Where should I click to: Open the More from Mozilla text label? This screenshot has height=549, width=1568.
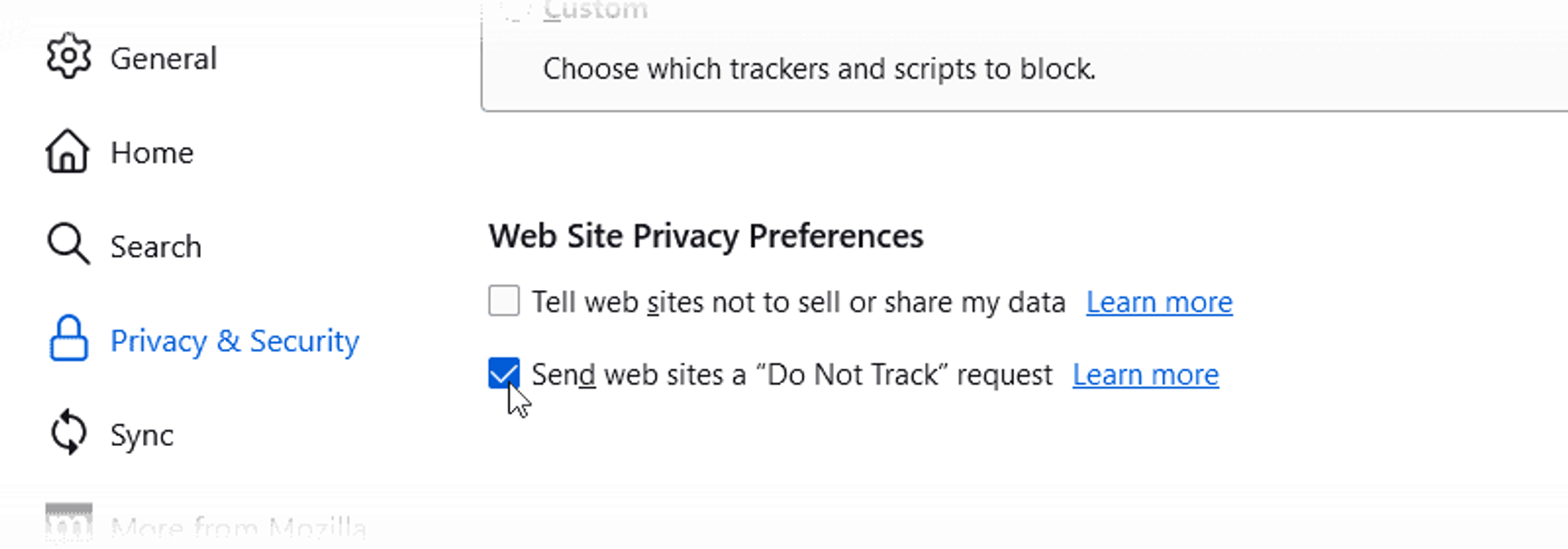pos(238,528)
